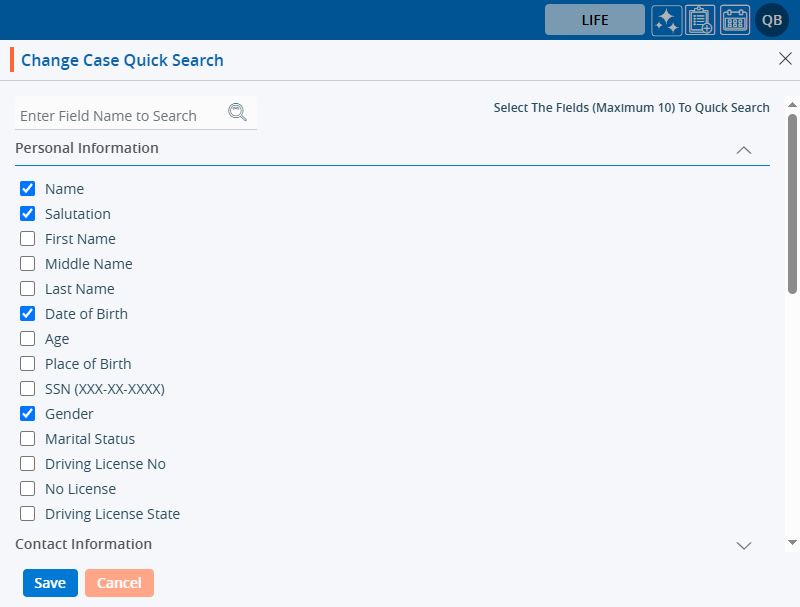Select the Driving License State checkbox

(28, 514)
